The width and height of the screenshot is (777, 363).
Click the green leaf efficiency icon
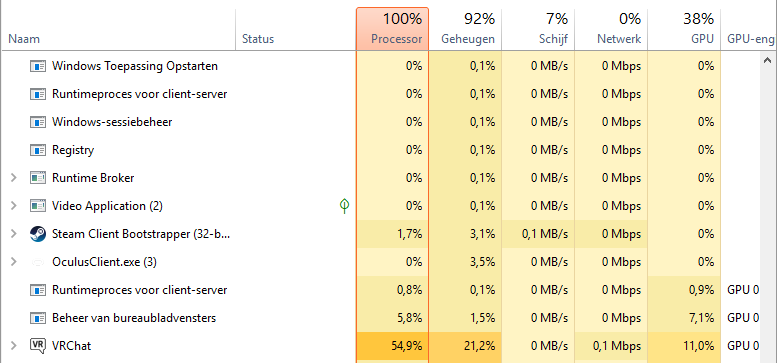point(344,206)
